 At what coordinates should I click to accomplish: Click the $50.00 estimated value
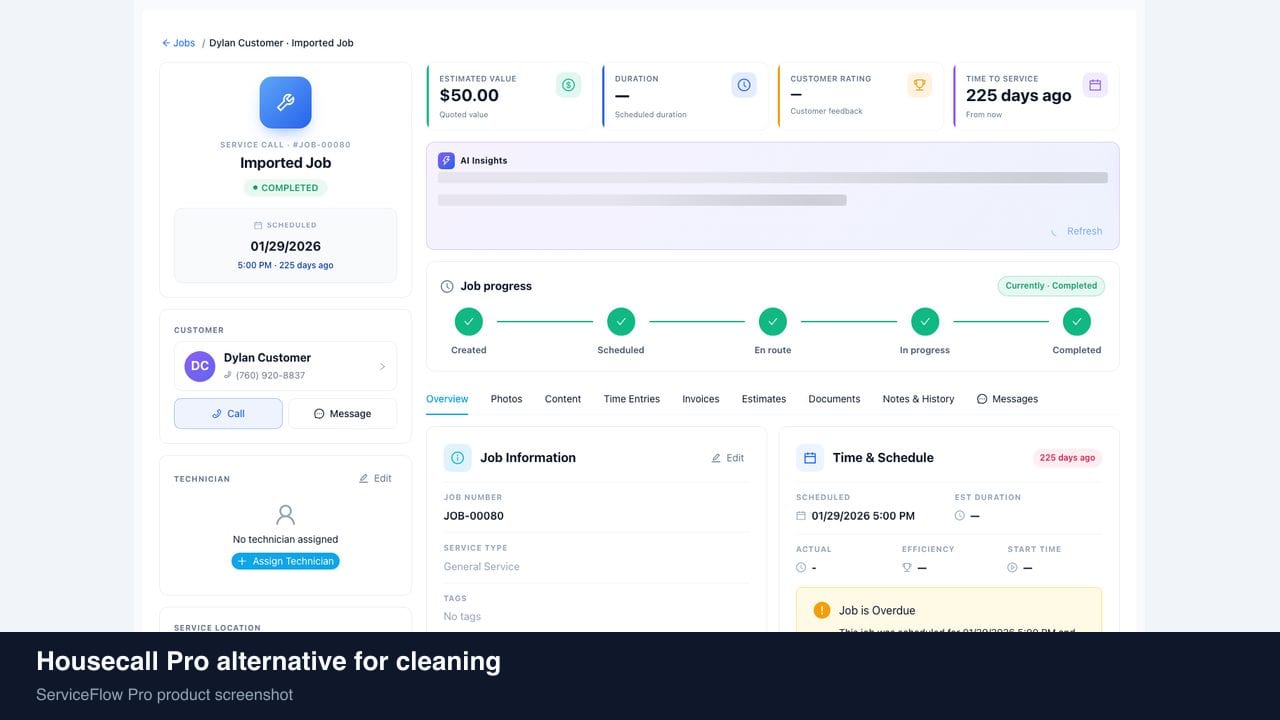pyautogui.click(x=469, y=96)
